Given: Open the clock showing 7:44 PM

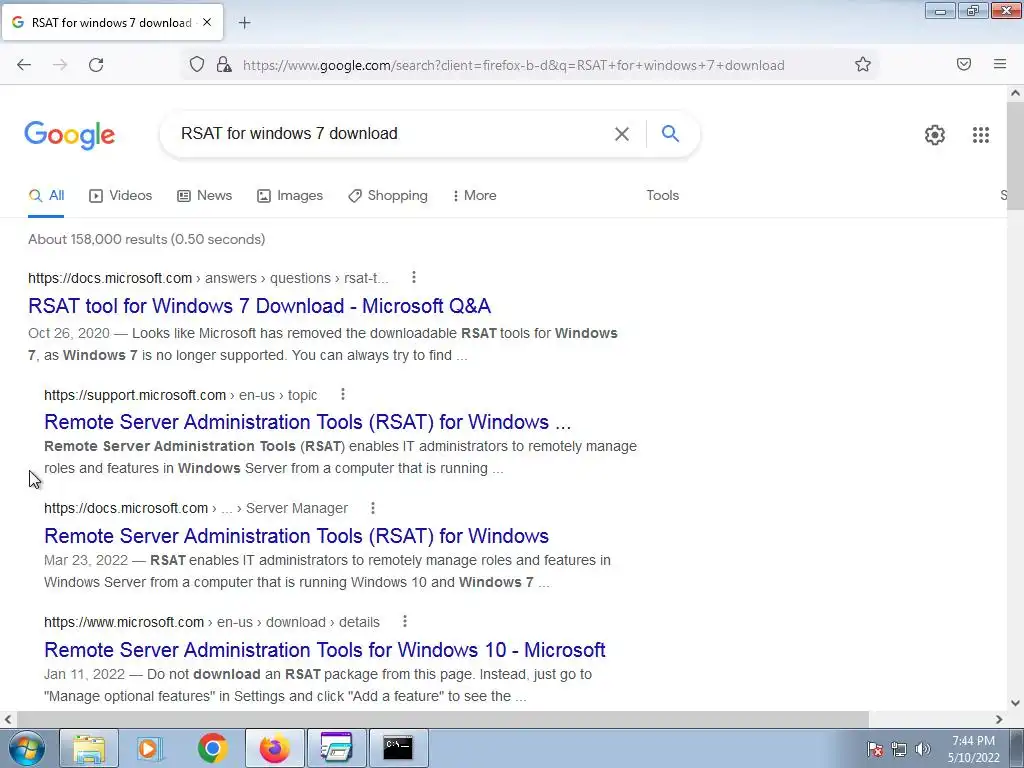Looking at the screenshot, I should [973, 749].
